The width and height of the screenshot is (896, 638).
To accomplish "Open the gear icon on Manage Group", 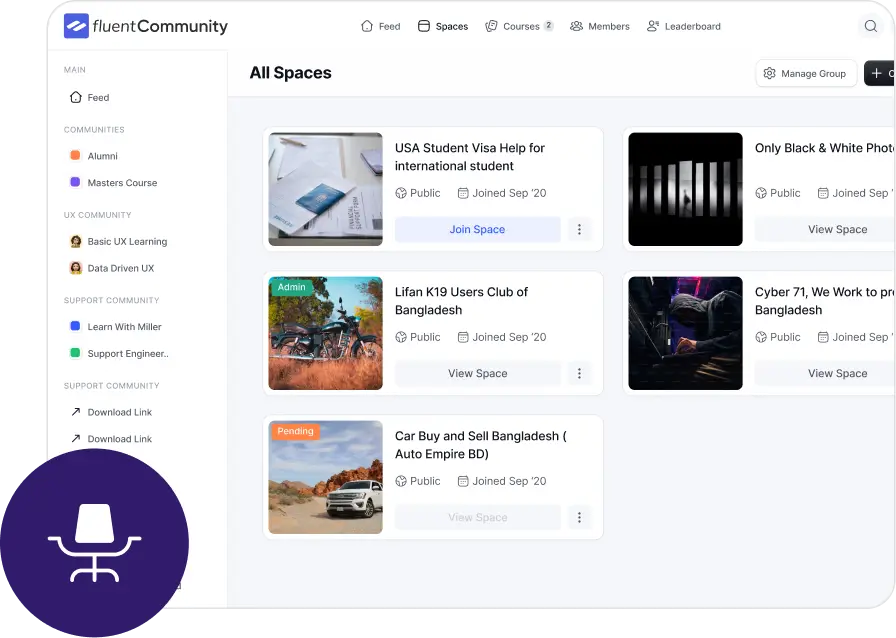I will (769, 73).
